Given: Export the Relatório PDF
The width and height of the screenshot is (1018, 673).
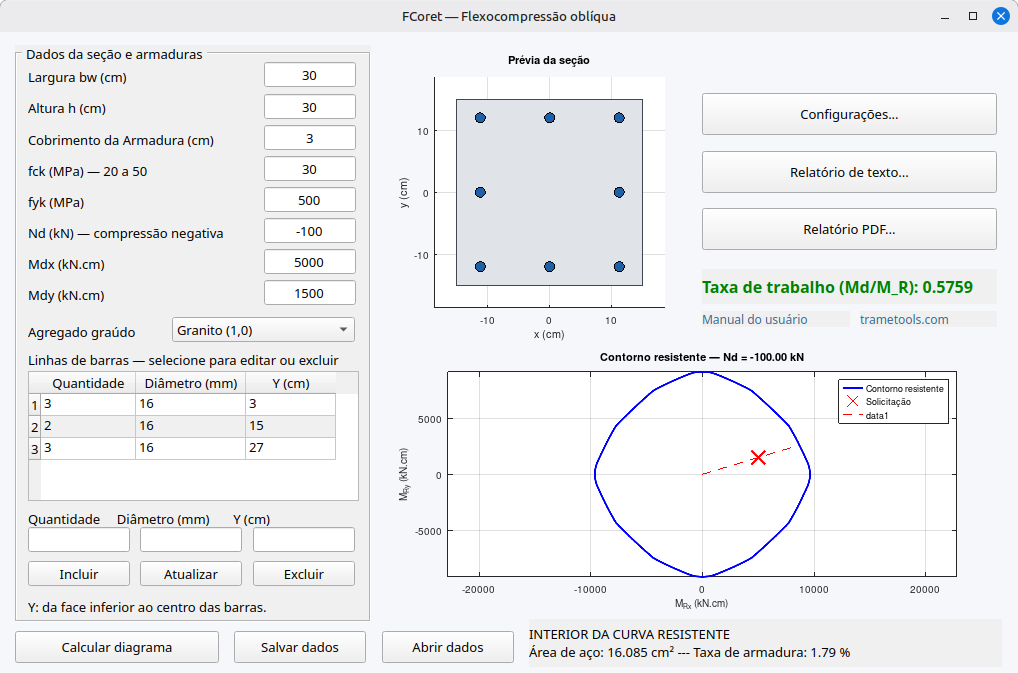Looking at the screenshot, I should (849, 229).
